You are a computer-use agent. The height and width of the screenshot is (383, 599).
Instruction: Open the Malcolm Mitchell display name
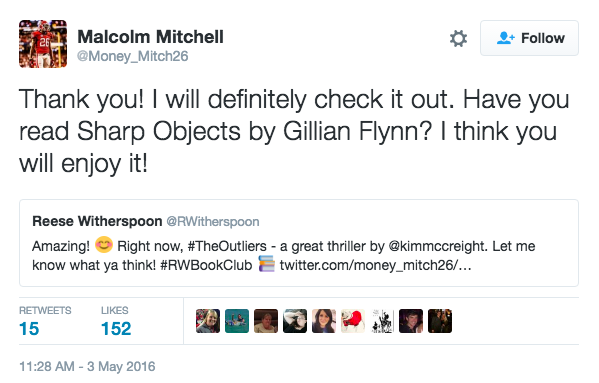150,37
